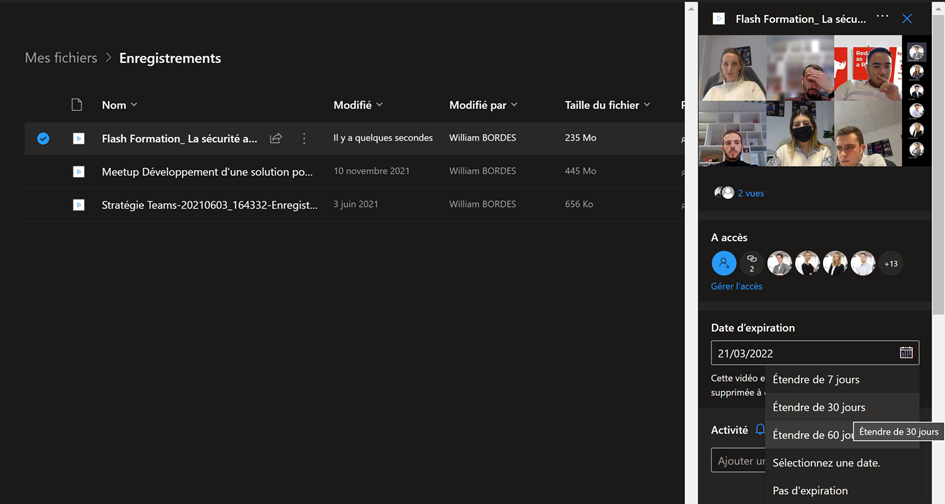The image size is (945, 504).
Task: Select Pas d'expiration from the menu
Action: [x=810, y=491]
